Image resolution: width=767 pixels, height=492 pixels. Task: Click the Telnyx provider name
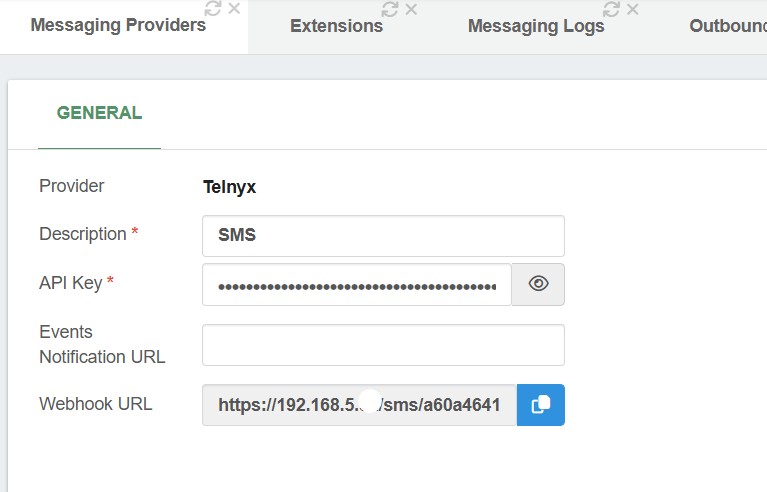[229, 187]
